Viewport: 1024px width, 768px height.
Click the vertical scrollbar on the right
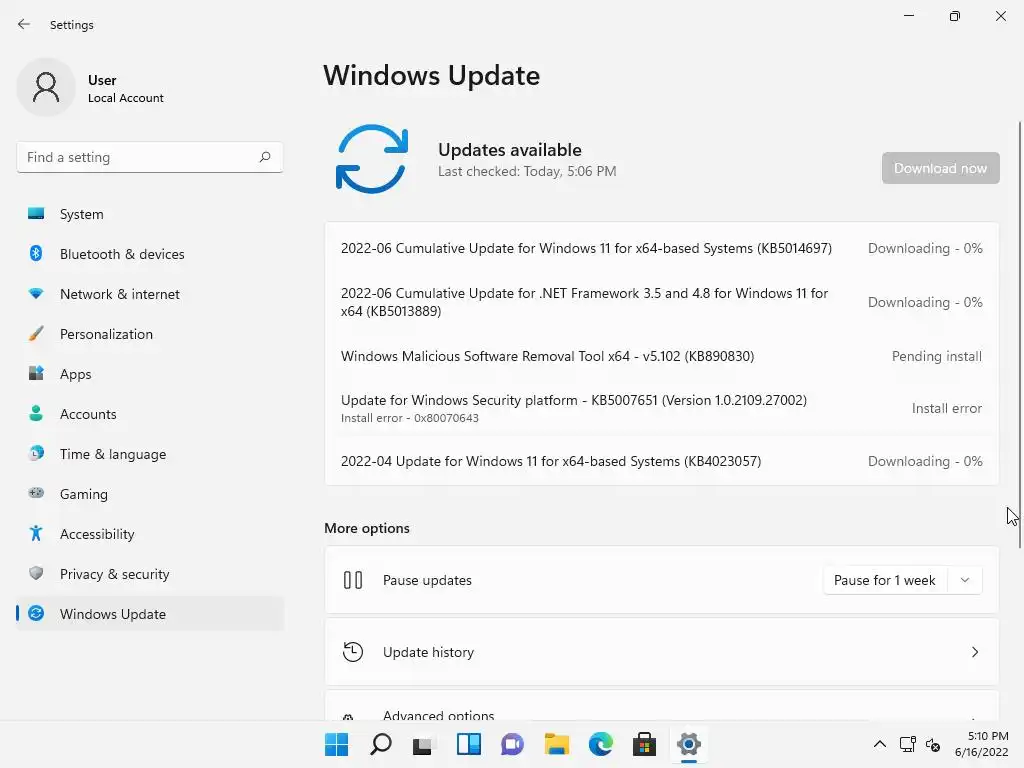point(1019,333)
